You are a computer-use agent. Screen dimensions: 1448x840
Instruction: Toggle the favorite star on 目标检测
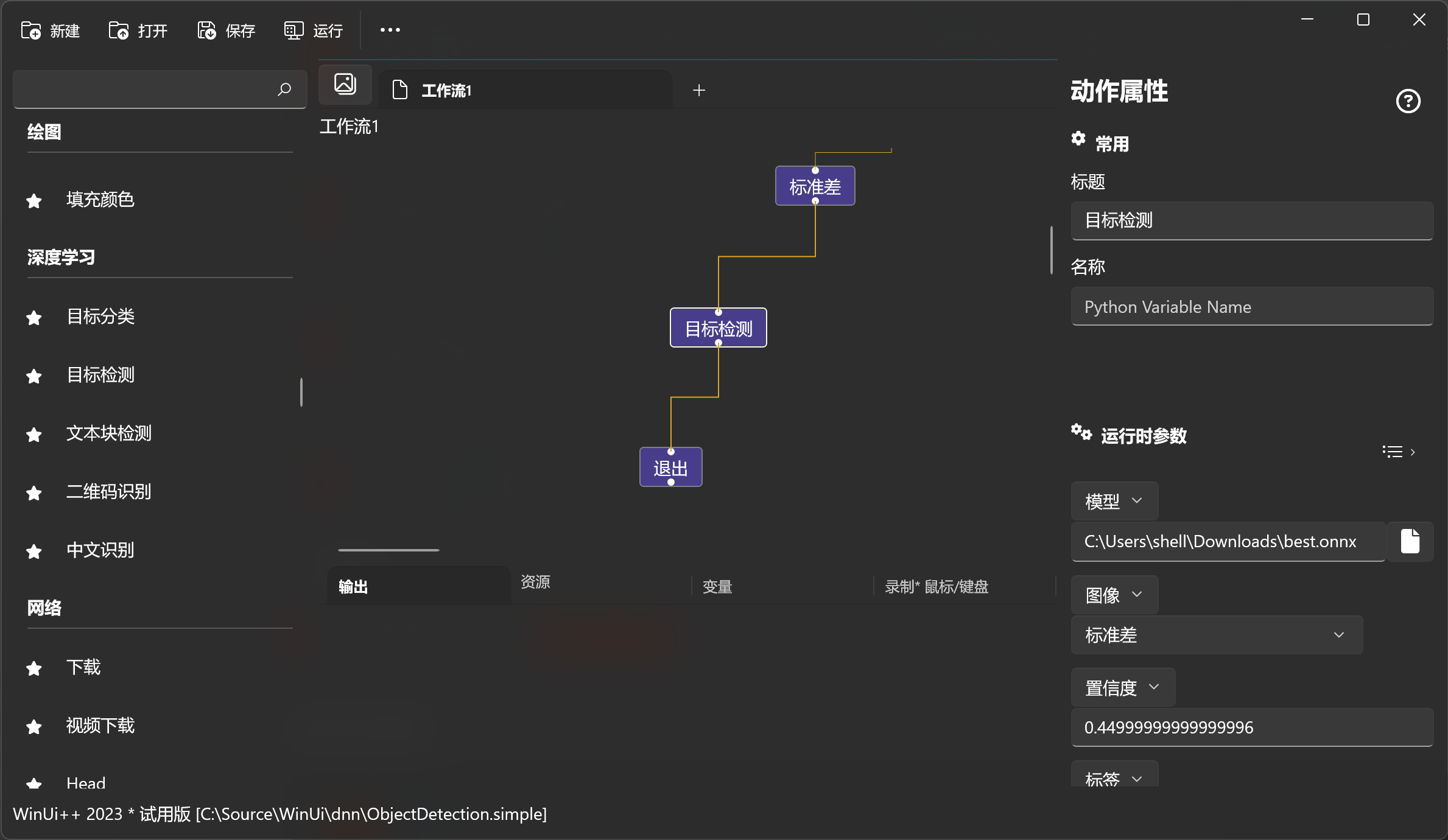pos(33,376)
